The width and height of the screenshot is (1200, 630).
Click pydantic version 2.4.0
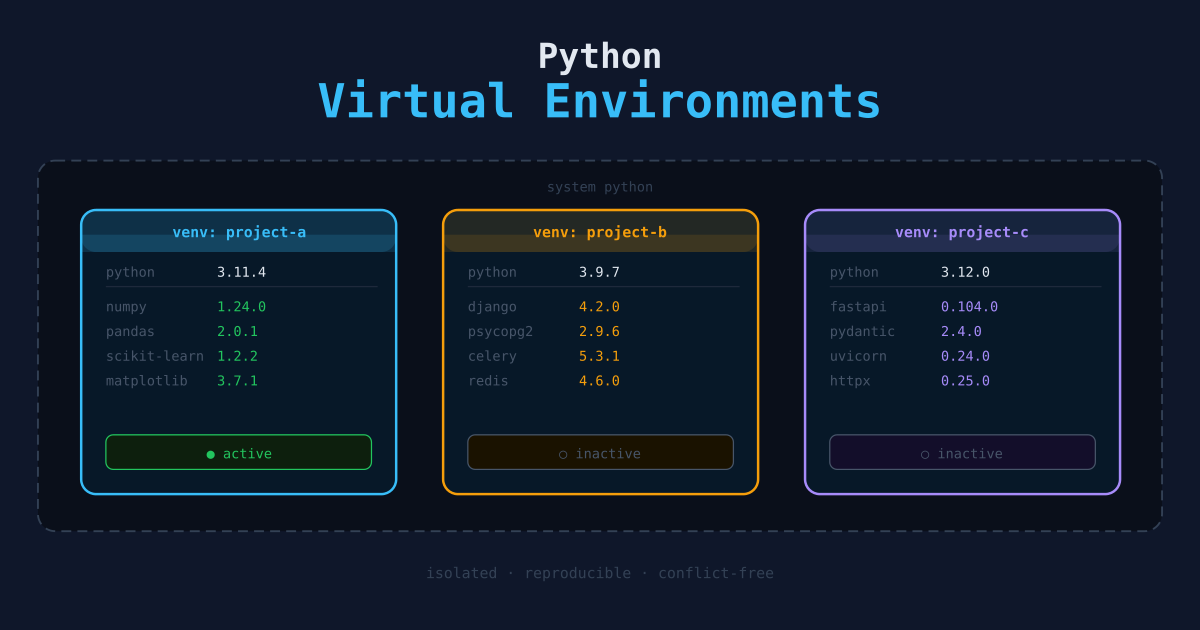coord(961,331)
